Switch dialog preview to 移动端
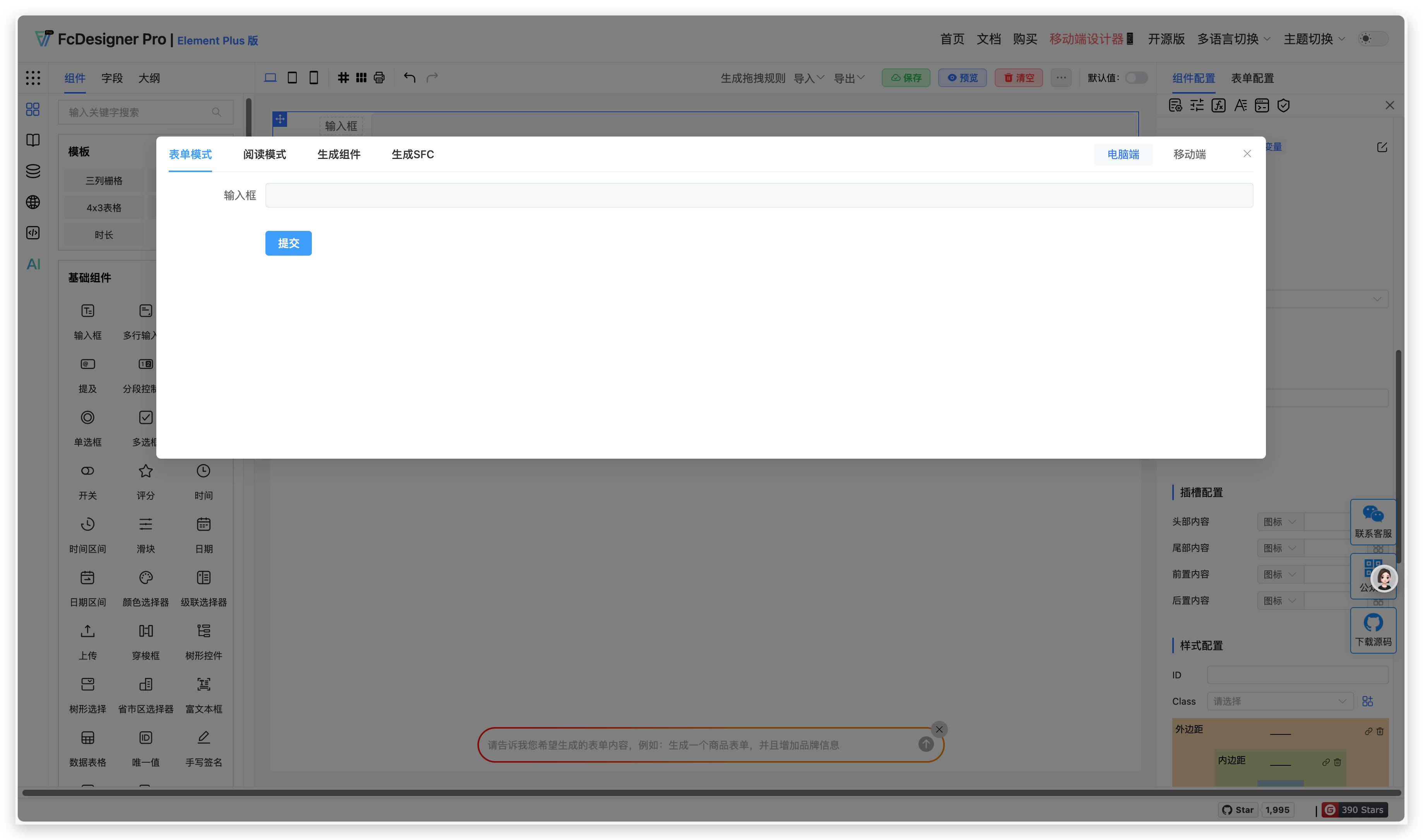The height and width of the screenshot is (840, 1423). [x=1189, y=154]
